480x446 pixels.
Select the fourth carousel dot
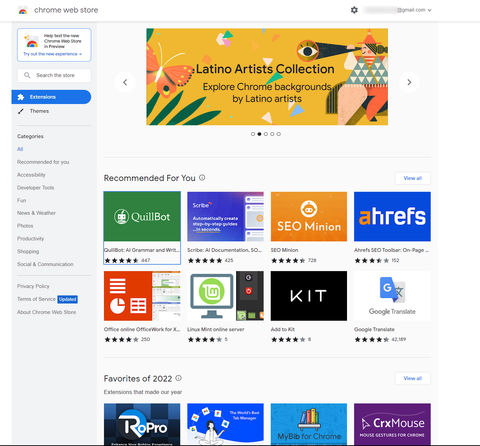click(x=272, y=134)
